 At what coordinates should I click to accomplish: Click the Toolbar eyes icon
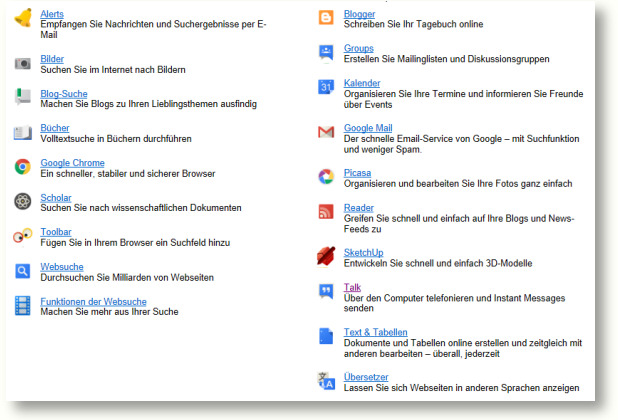(22, 235)
